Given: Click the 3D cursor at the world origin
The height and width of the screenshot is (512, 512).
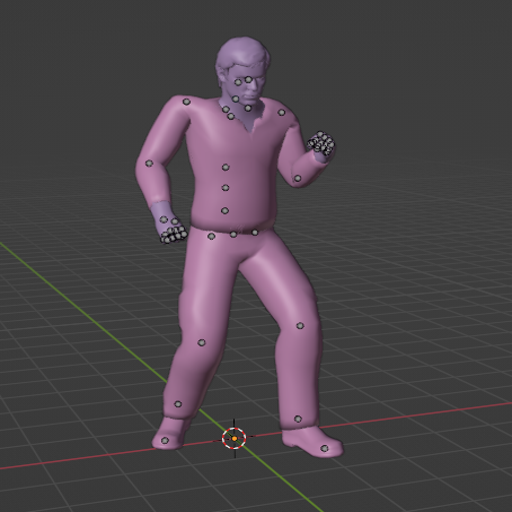Looking at the screenshot, I should pyautogui.click(x=234, y=438).
